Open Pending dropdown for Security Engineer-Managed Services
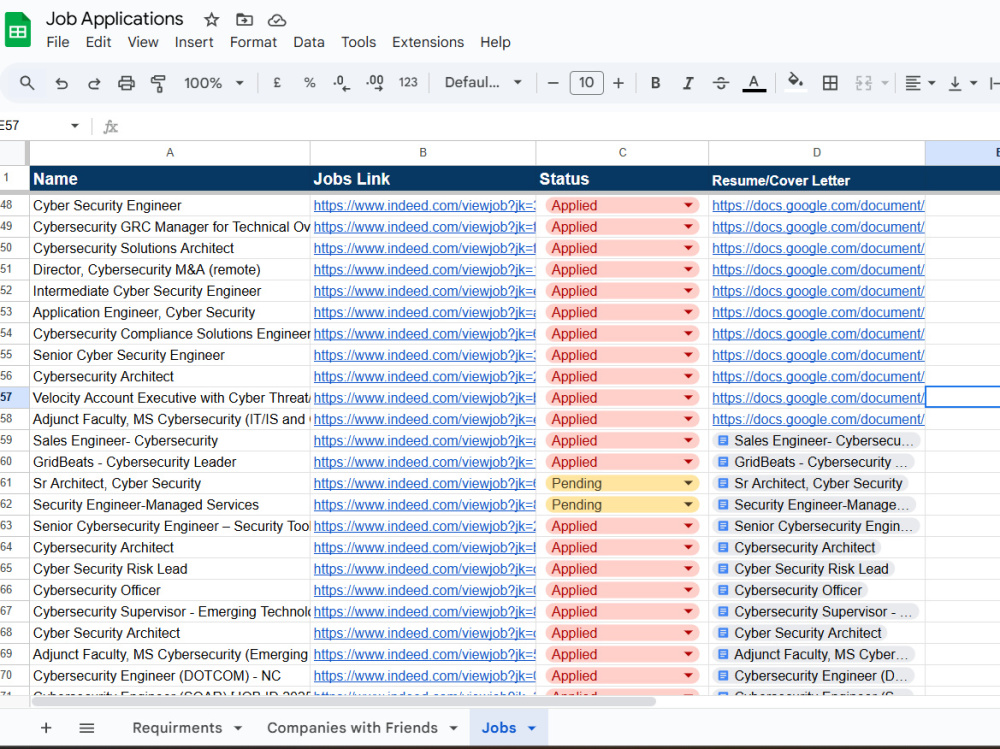Viewport: 1000px width, 749px height. coord(688,505)
